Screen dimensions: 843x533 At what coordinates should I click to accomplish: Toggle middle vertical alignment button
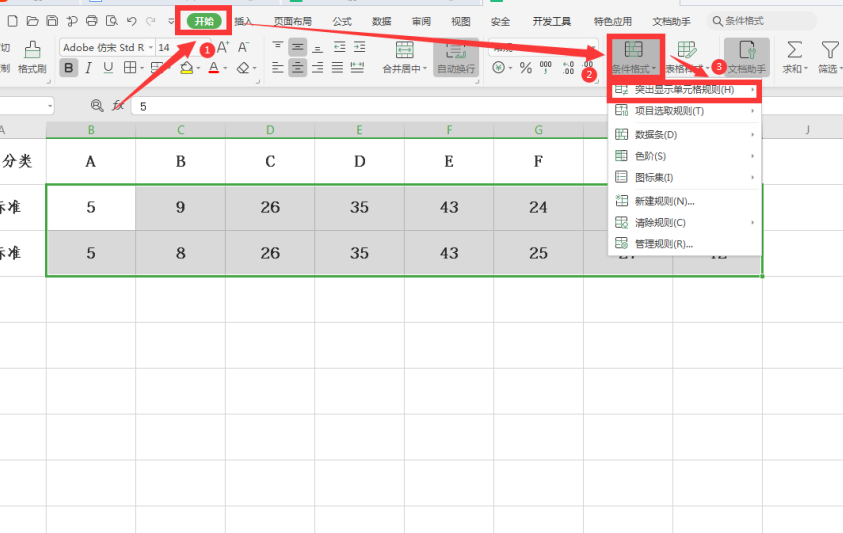(297, 47)
